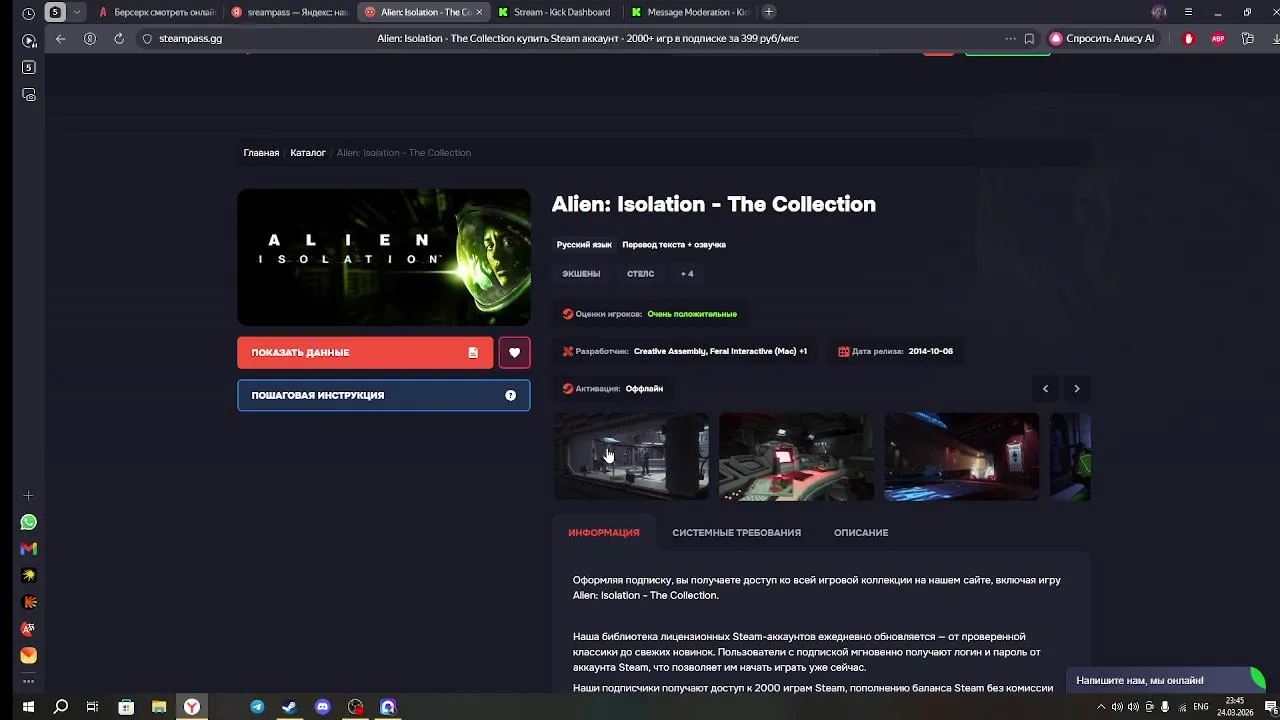Reload the page

pyautogui.click(x=119, y=38)
